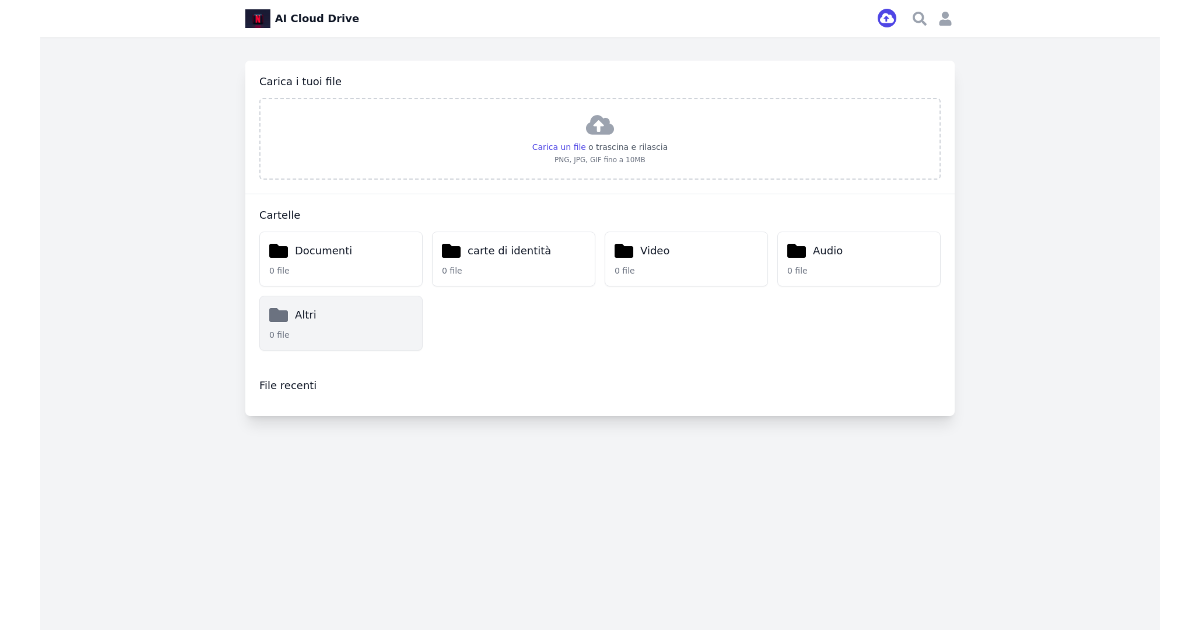Click the dashed upload drop zone
Viewport: 1200px width, 630px height.
[x=599, y=139]
